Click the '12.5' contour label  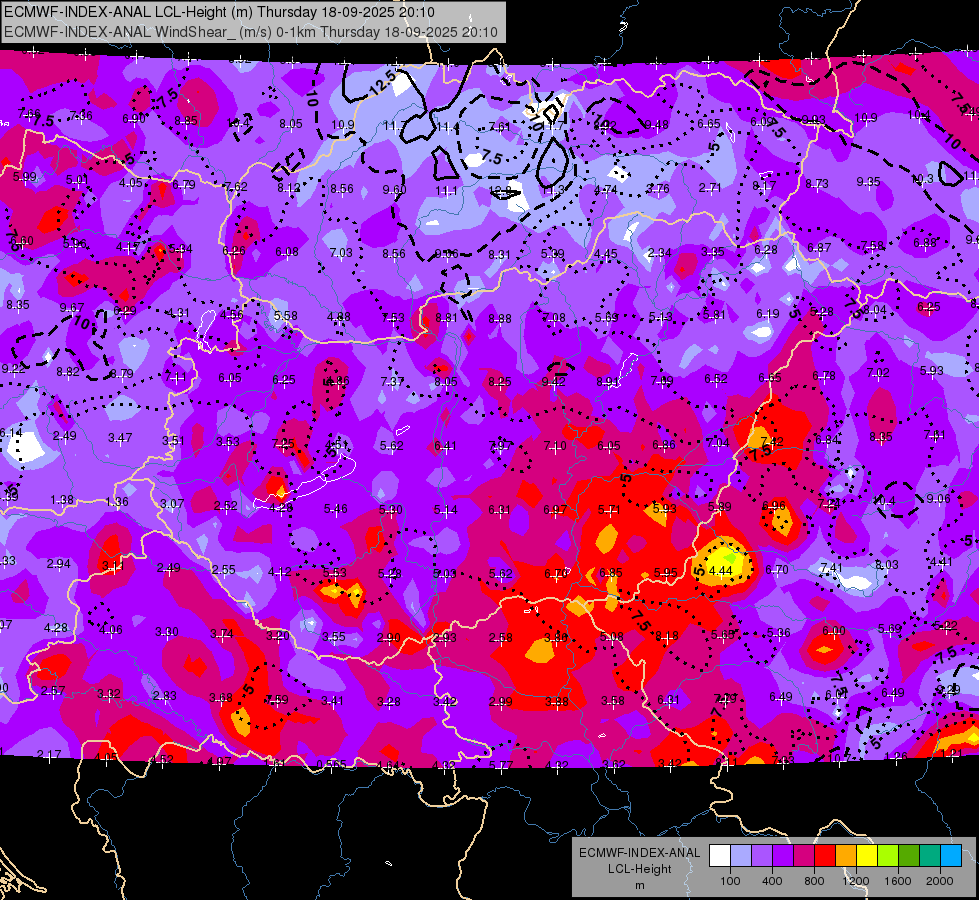(382, 83)
